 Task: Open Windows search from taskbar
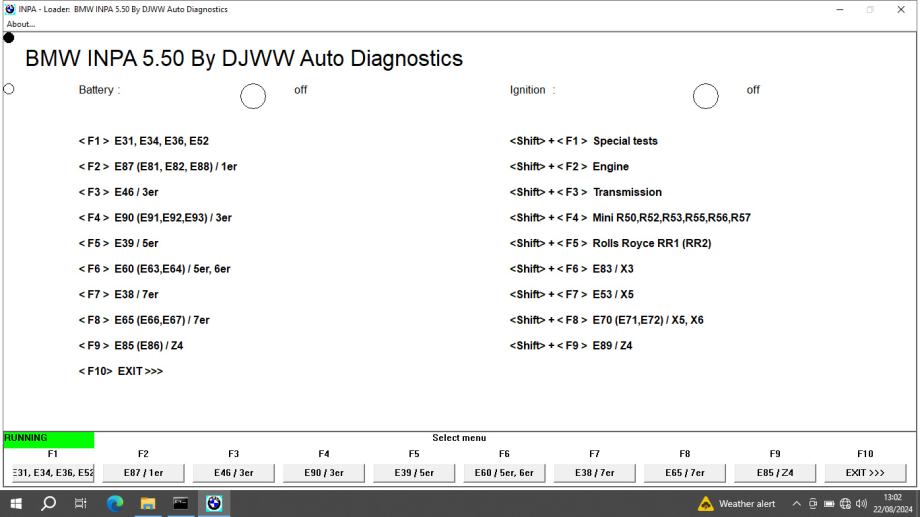point(49,504)
